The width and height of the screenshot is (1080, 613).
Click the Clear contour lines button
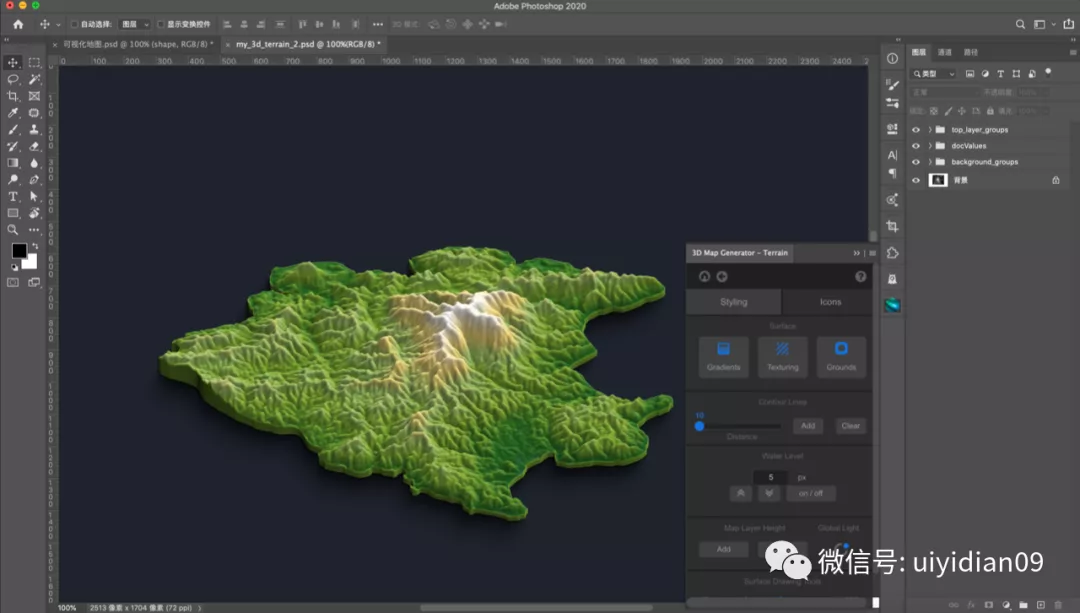pyautogui.click(x=850, y=426)
